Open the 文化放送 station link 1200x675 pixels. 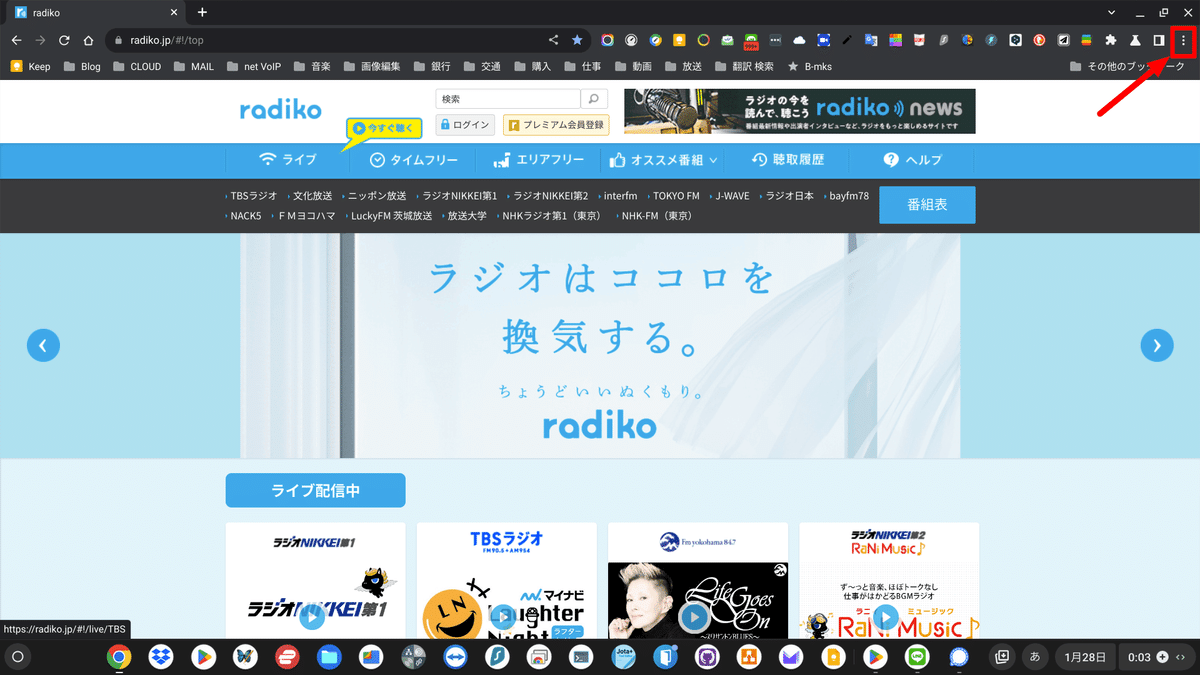(x=312, y=196)
